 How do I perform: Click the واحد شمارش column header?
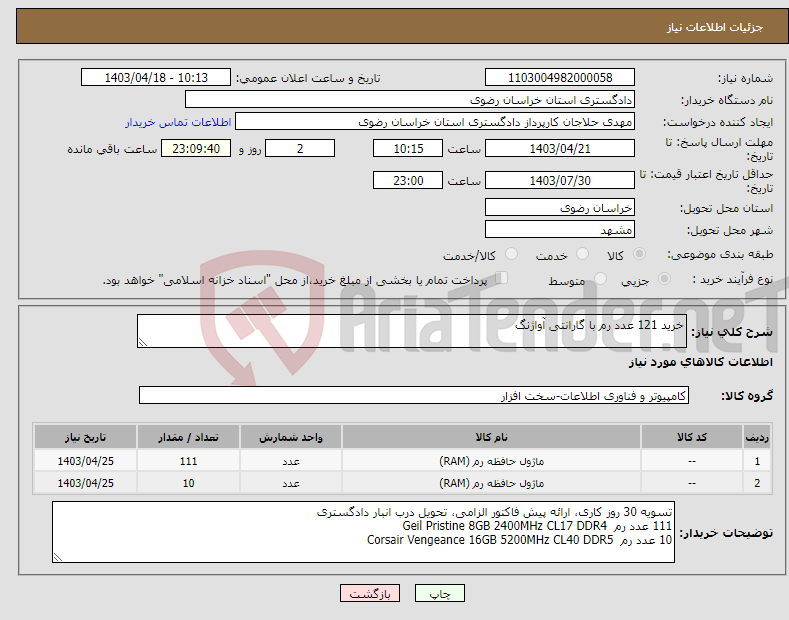coord(291,437)
